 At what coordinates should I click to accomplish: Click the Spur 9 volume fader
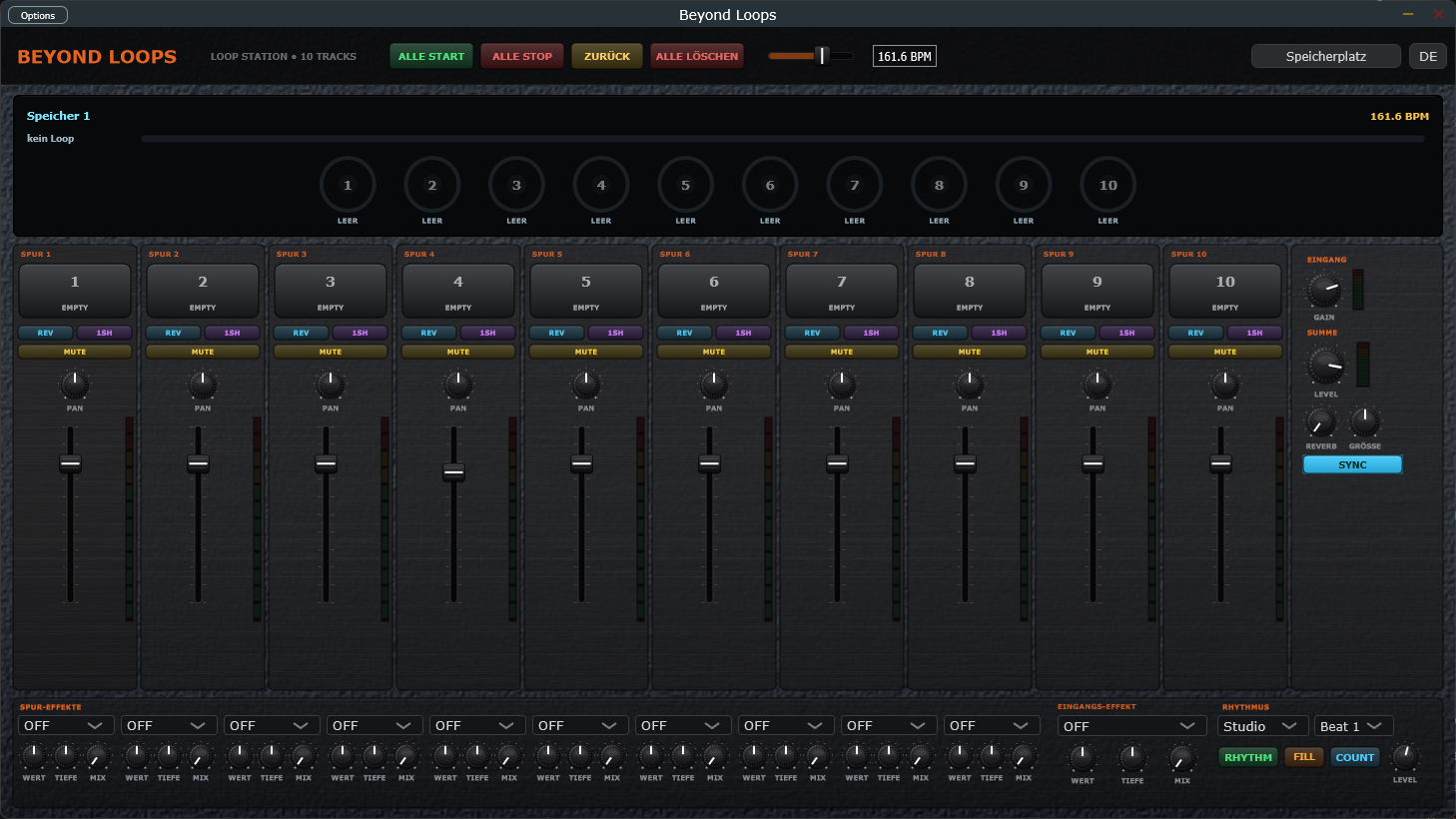pyautogui.click(x=1093, y=463)
